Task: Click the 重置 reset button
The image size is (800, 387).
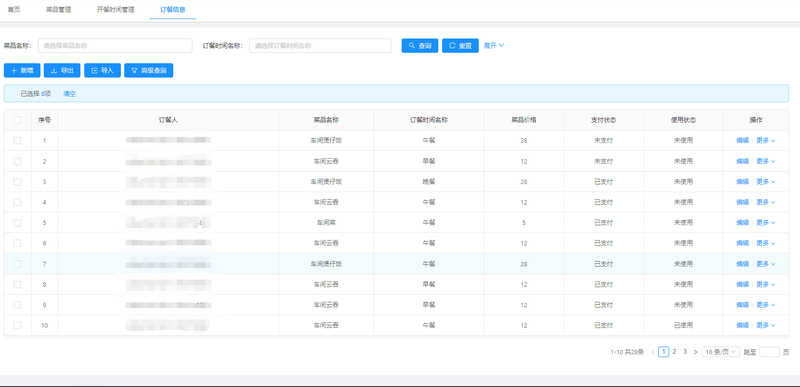Action: click(460, 45)
